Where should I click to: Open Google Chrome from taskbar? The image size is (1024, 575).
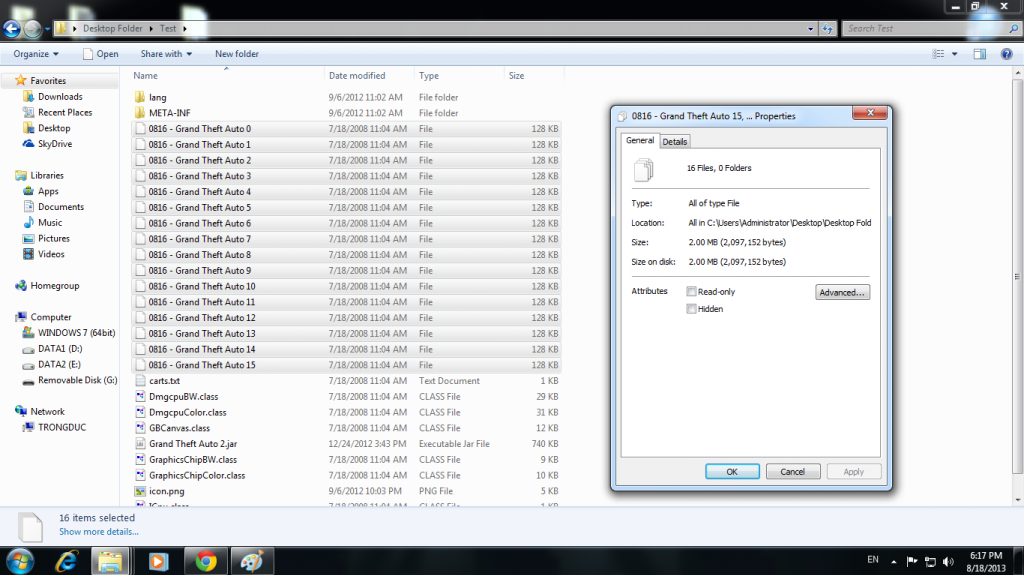click(x=206, y=561)
